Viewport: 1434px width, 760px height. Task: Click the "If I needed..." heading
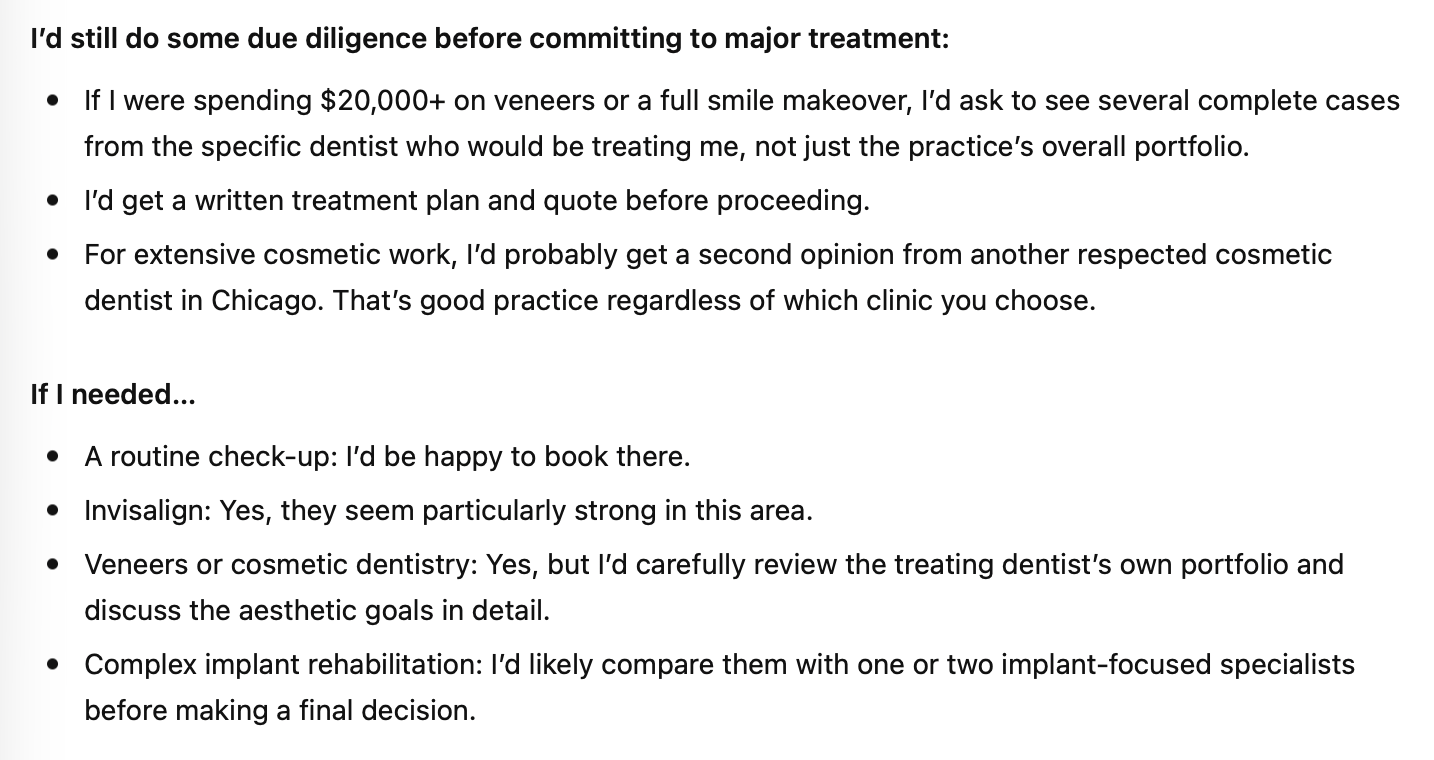113,394
